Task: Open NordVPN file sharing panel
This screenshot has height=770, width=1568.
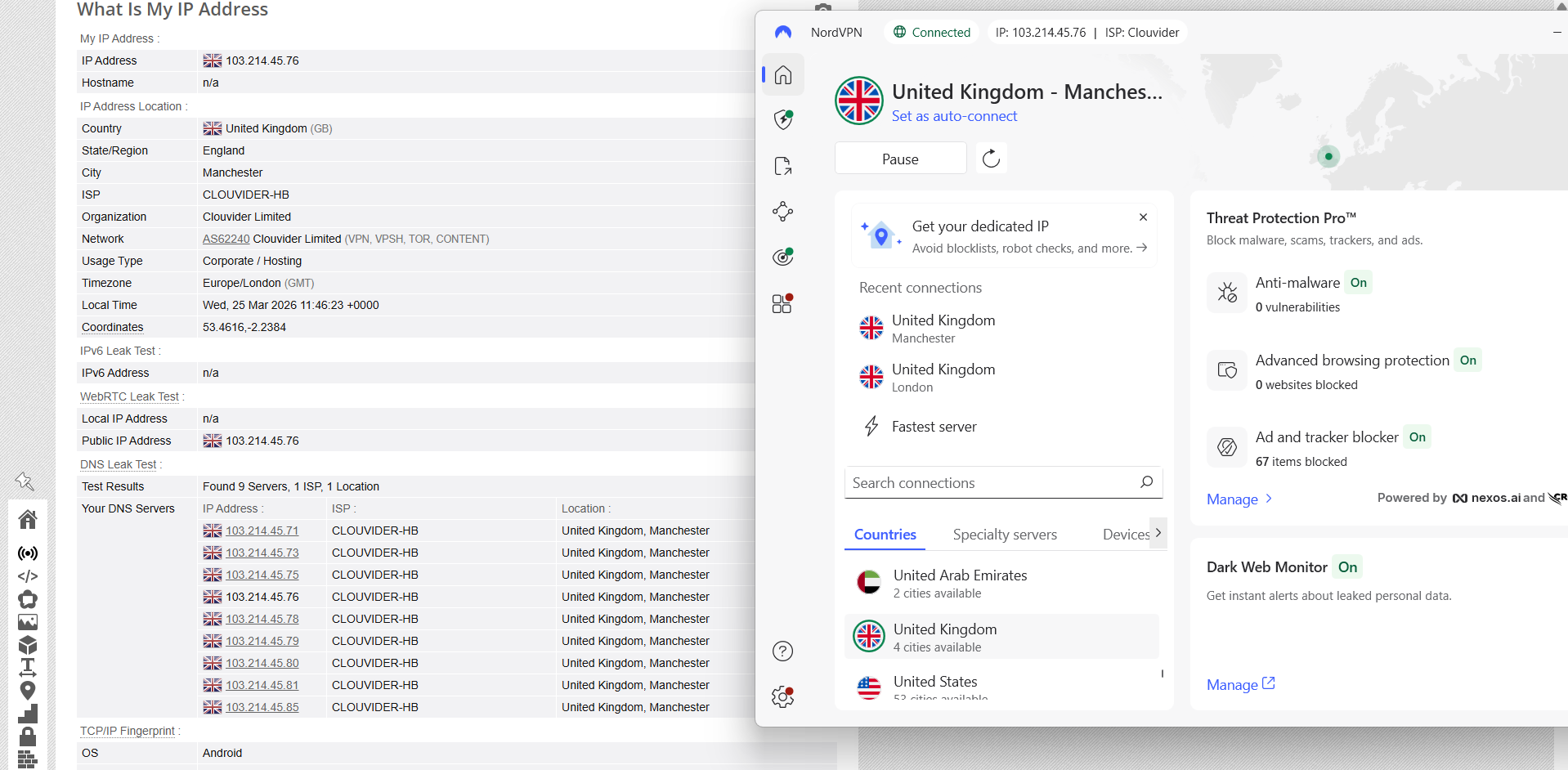Action: (x=782, y=165)
